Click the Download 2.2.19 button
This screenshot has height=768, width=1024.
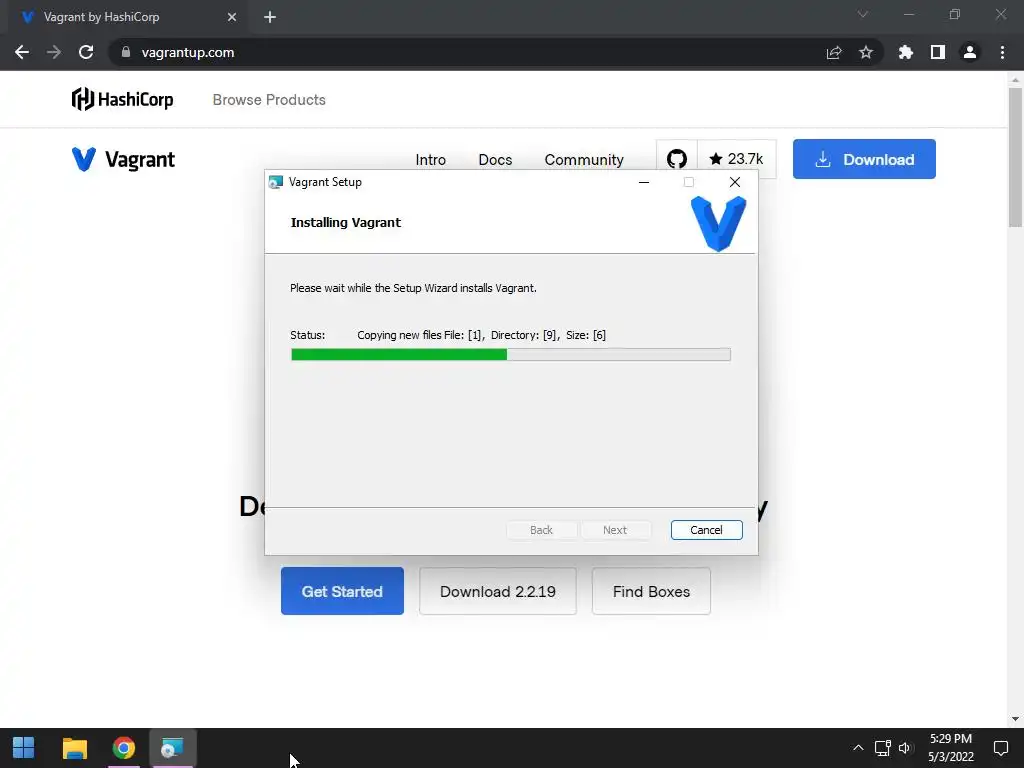tap(498, 591)
